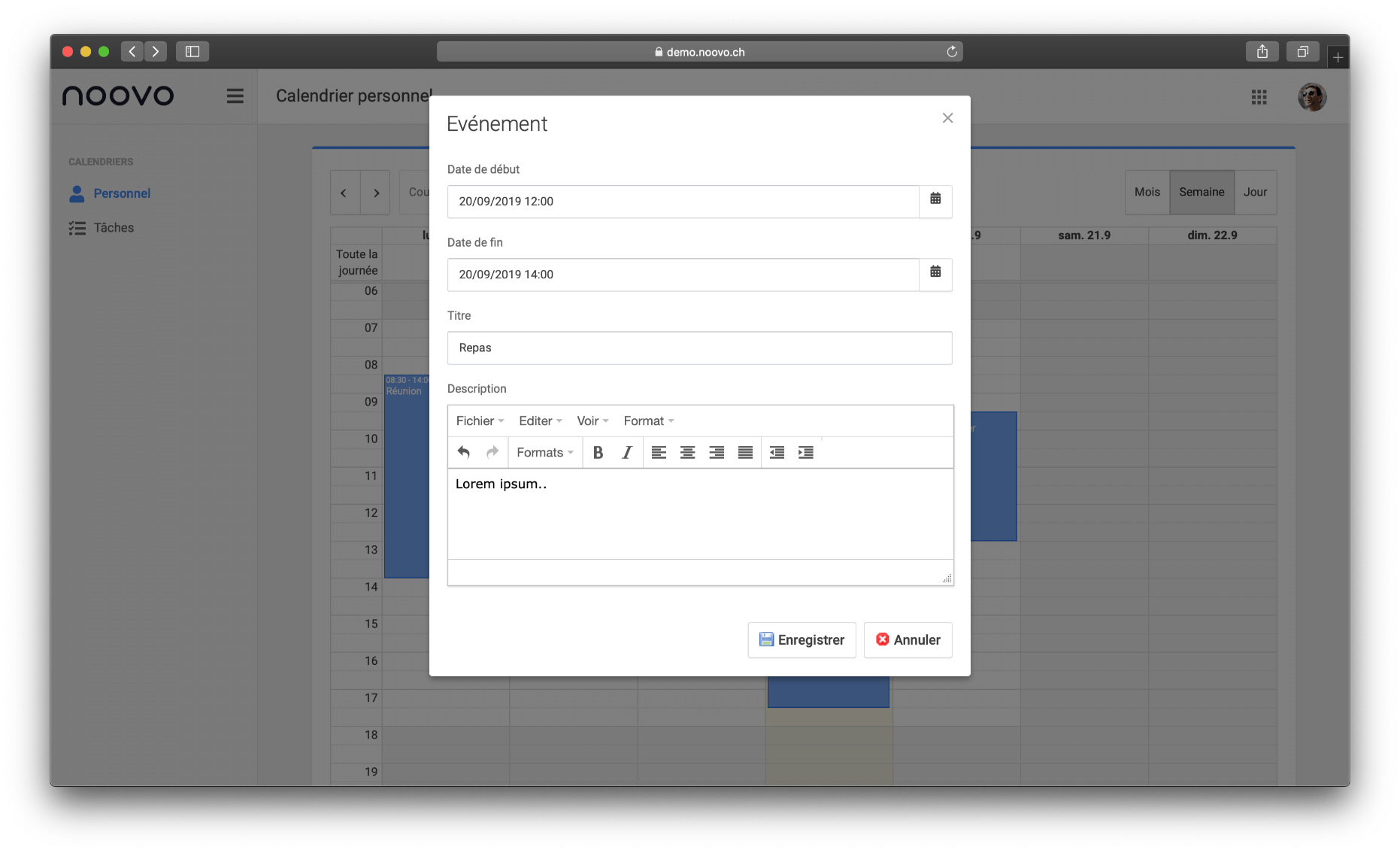Cancel event with Annuler button
The width and height of the screenshot is (1400, 853).
908,639
